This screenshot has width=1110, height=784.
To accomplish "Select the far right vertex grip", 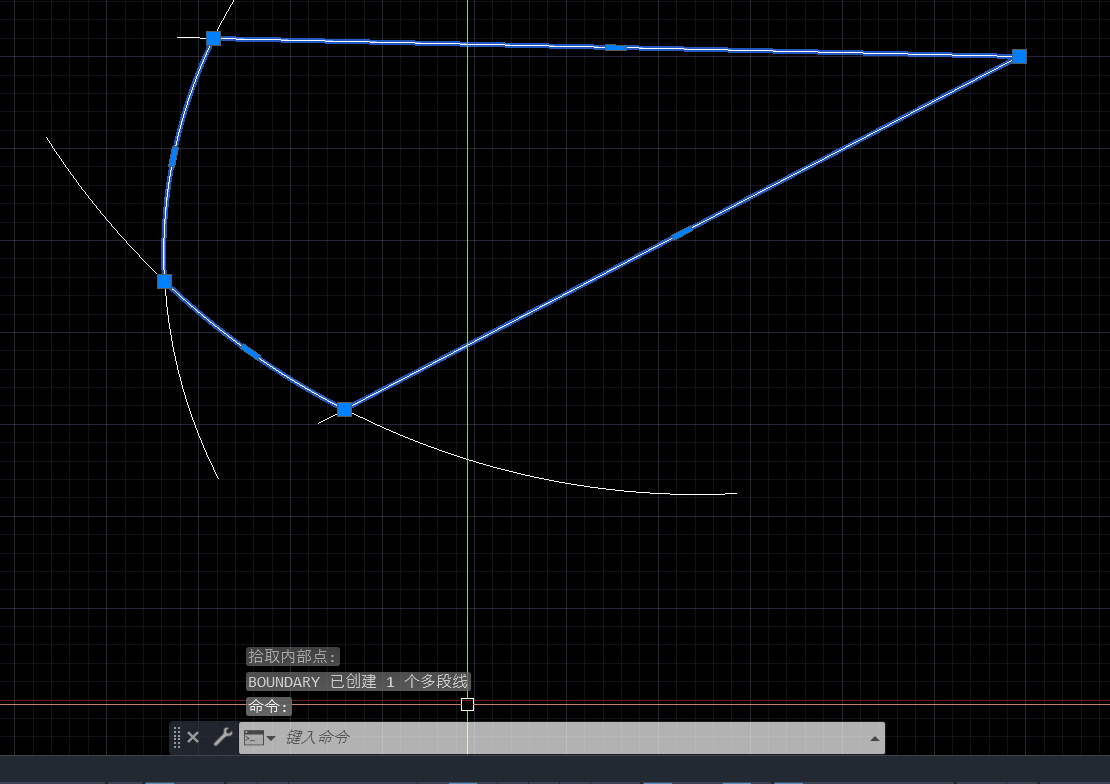I will point(1019,56).
